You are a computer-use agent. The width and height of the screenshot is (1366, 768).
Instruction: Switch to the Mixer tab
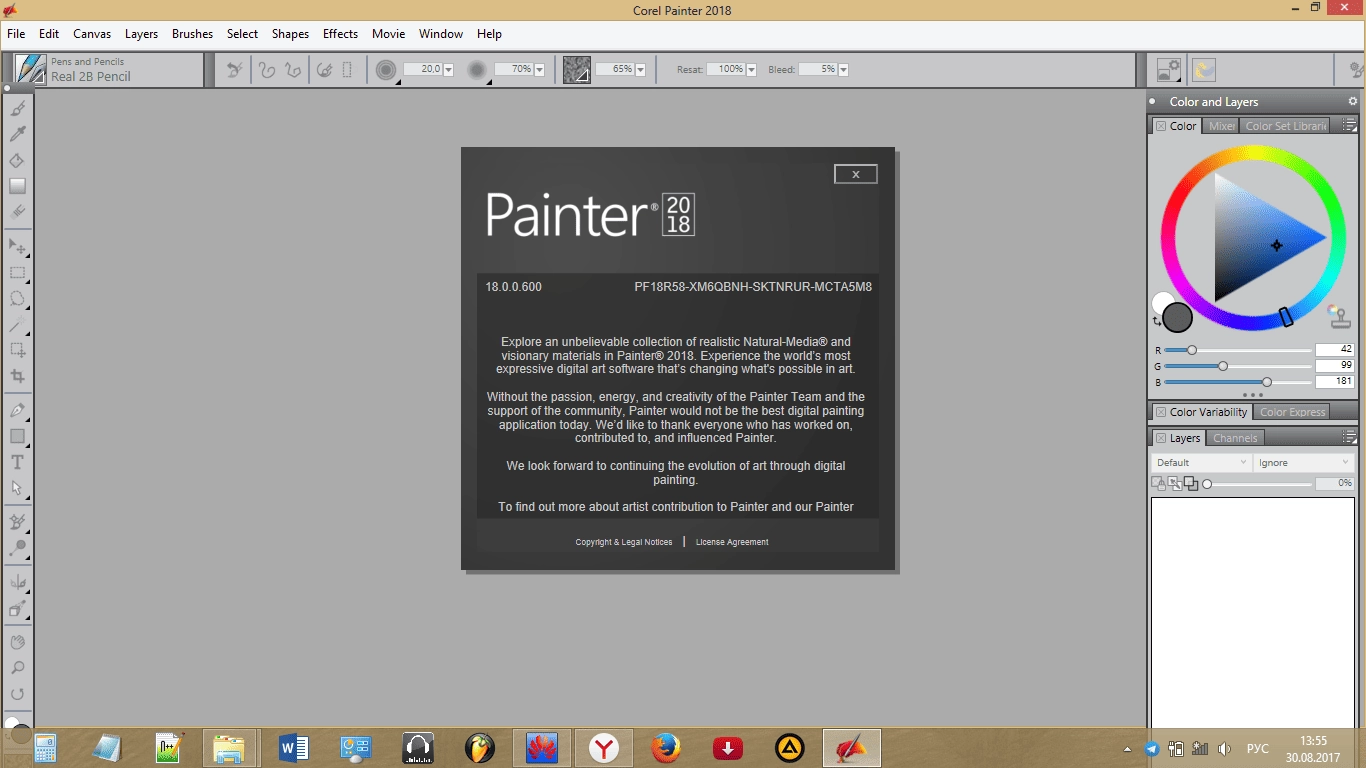pyautogui.click(x=1221, y=126)
